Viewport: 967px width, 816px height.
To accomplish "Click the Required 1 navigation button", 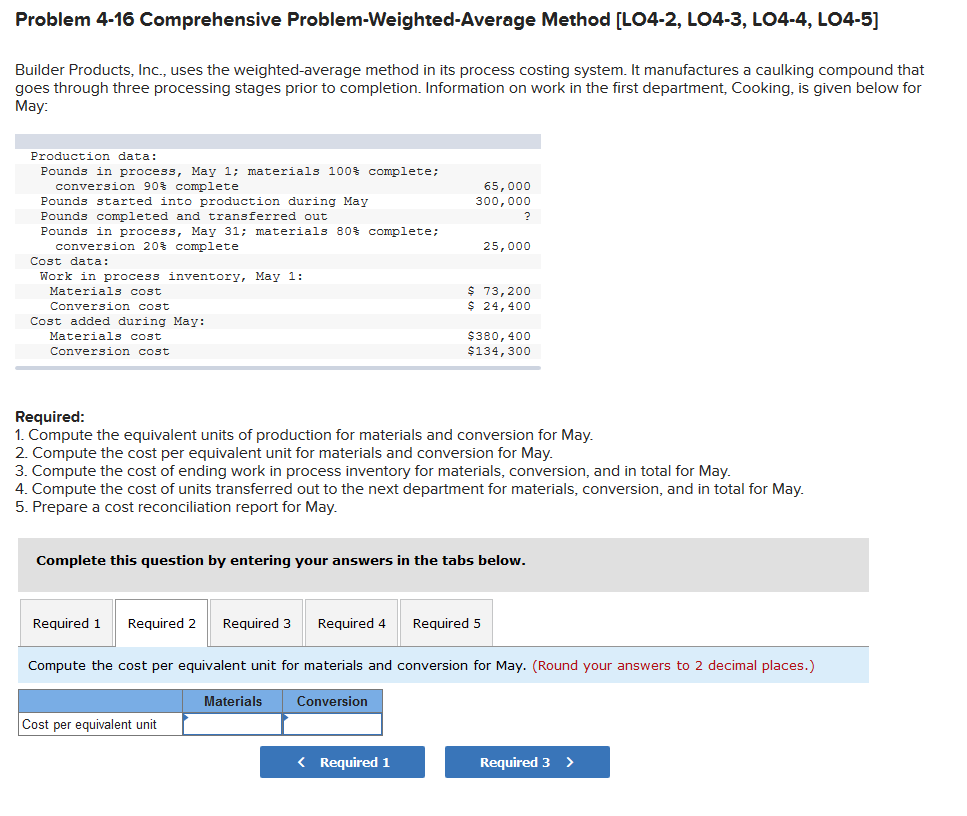I will click(x=342, y=762).
